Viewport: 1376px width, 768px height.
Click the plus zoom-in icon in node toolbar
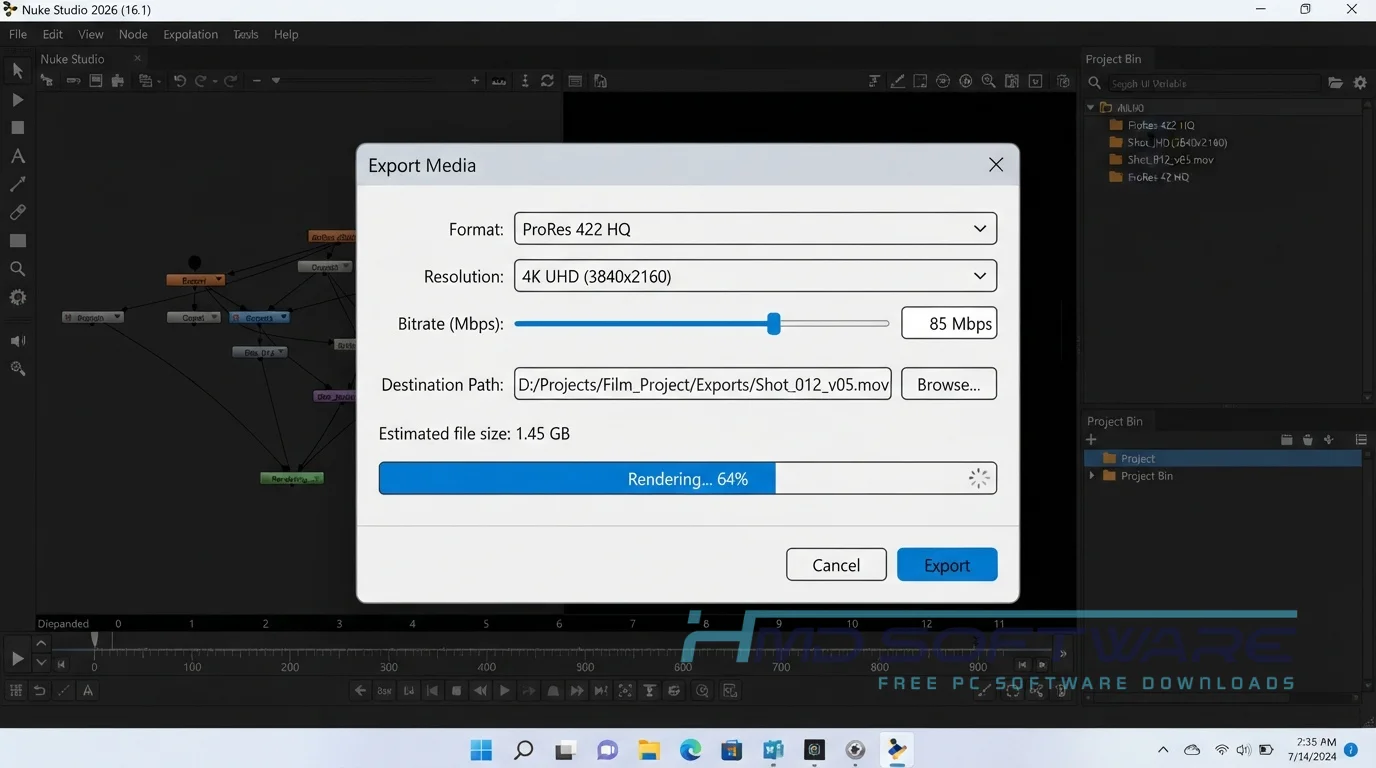(x=475, y=81)
